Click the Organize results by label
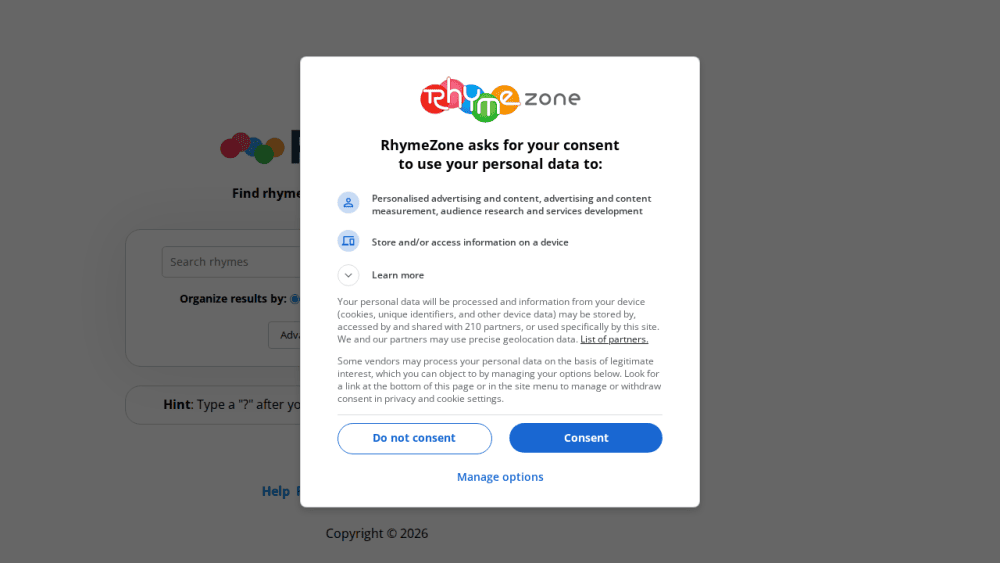 [x=233, y=298]
